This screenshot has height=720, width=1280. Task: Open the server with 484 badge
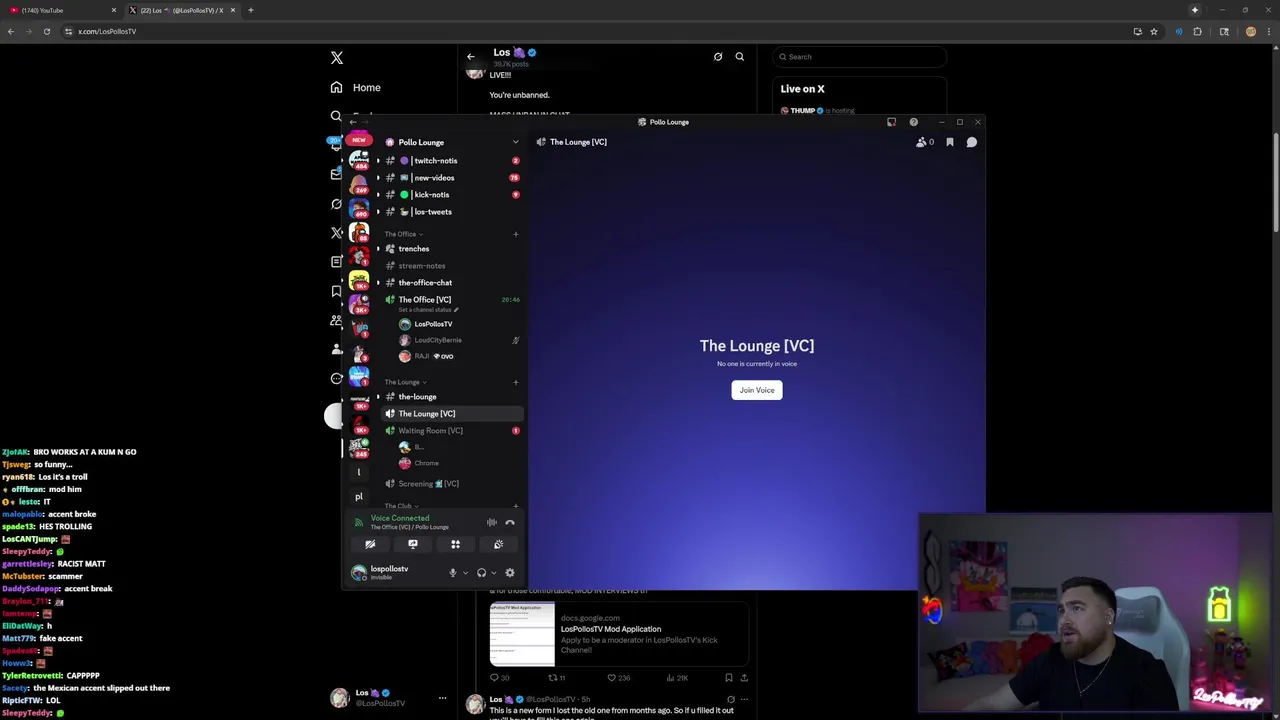click(359, 161)
